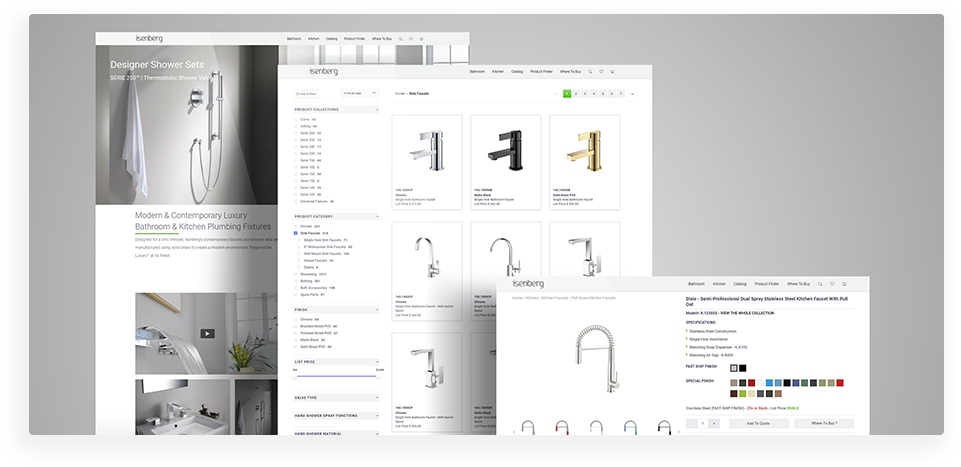This screenshot has width=961, height=467.
Task: Open the matte black faucet product card
Action: click(506, 162)
